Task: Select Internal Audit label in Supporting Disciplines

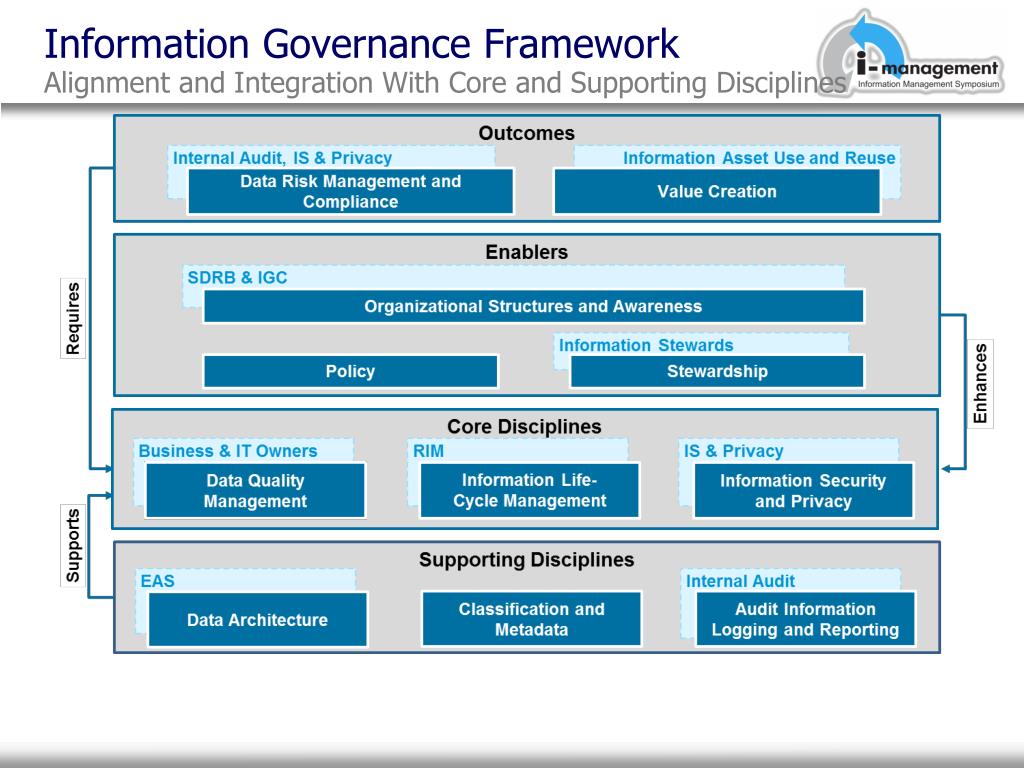Action: (740, 581)
